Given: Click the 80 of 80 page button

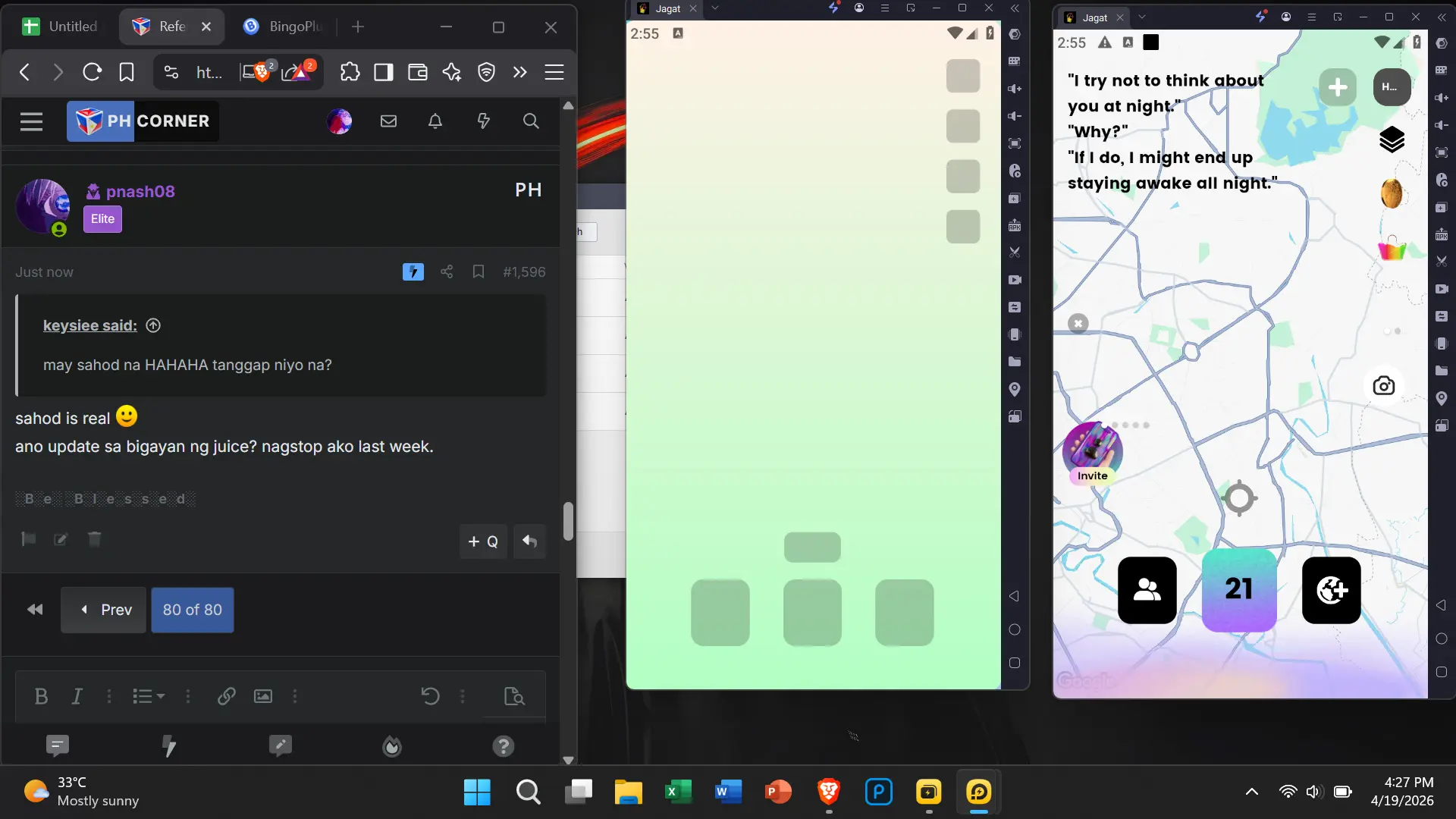Looking at the screenshot, I should point(193,610).
